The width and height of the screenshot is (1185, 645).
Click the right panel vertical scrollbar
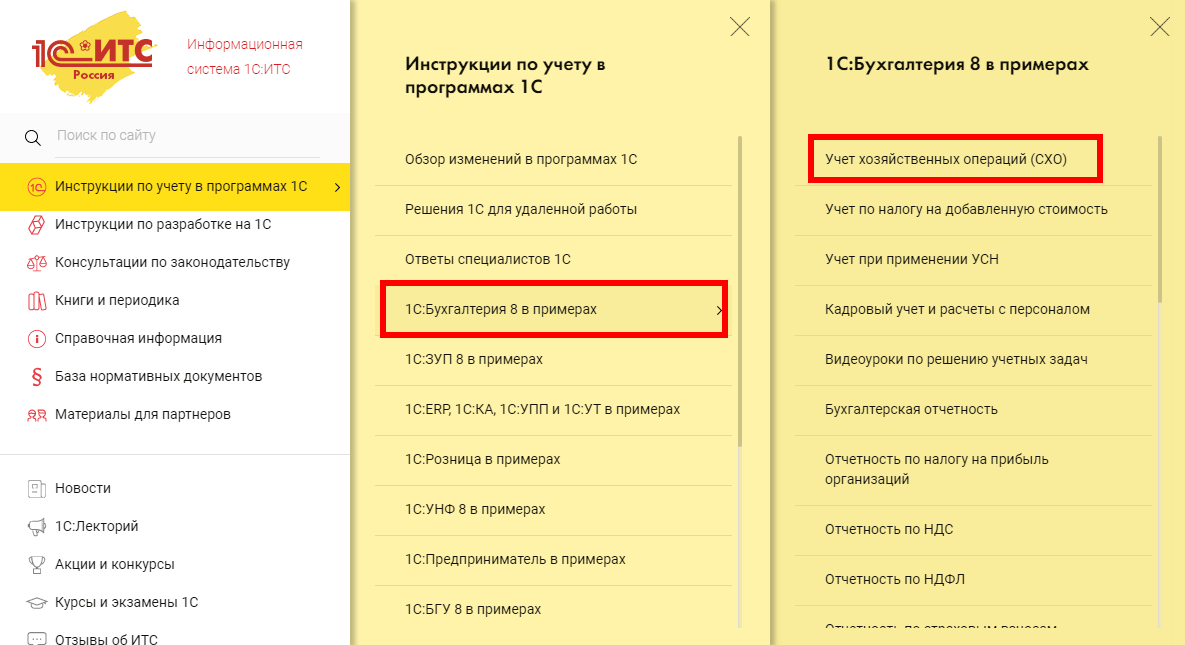(1159, 219)
